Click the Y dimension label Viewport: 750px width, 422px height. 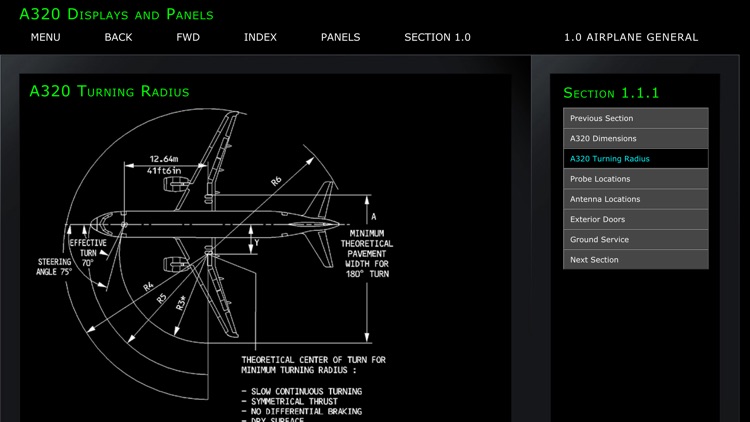point(257,243)
